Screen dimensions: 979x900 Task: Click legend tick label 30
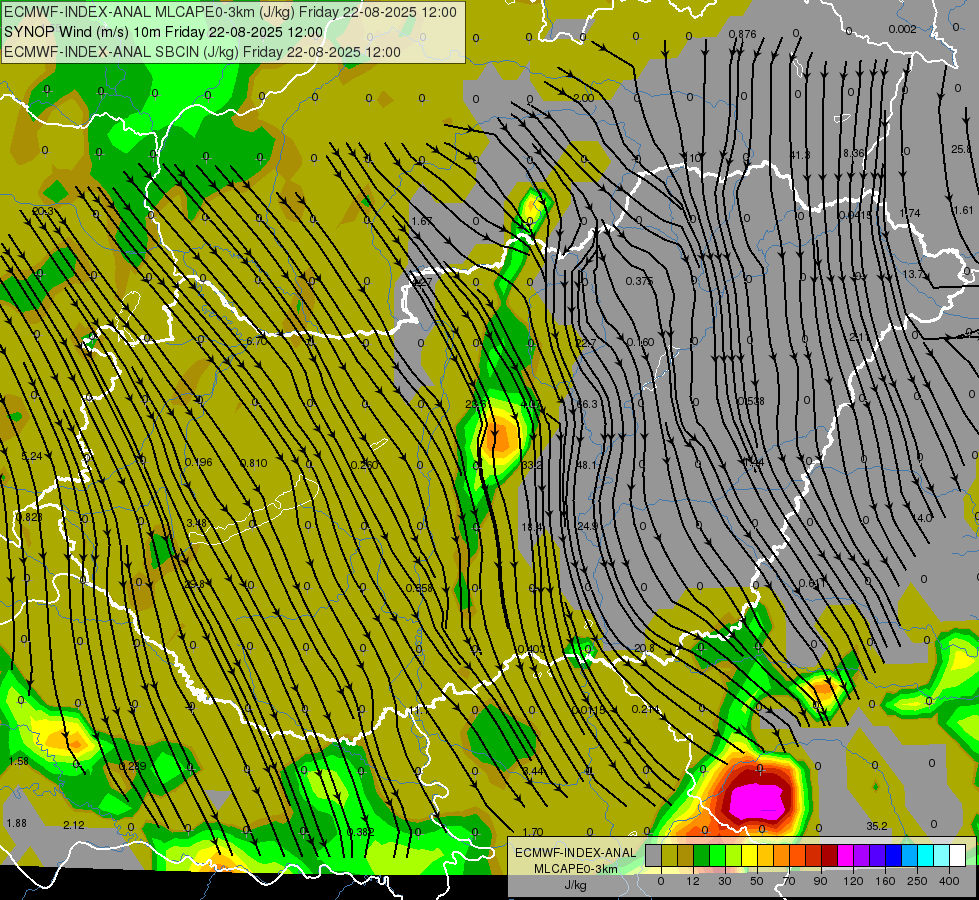click(724, 881)
